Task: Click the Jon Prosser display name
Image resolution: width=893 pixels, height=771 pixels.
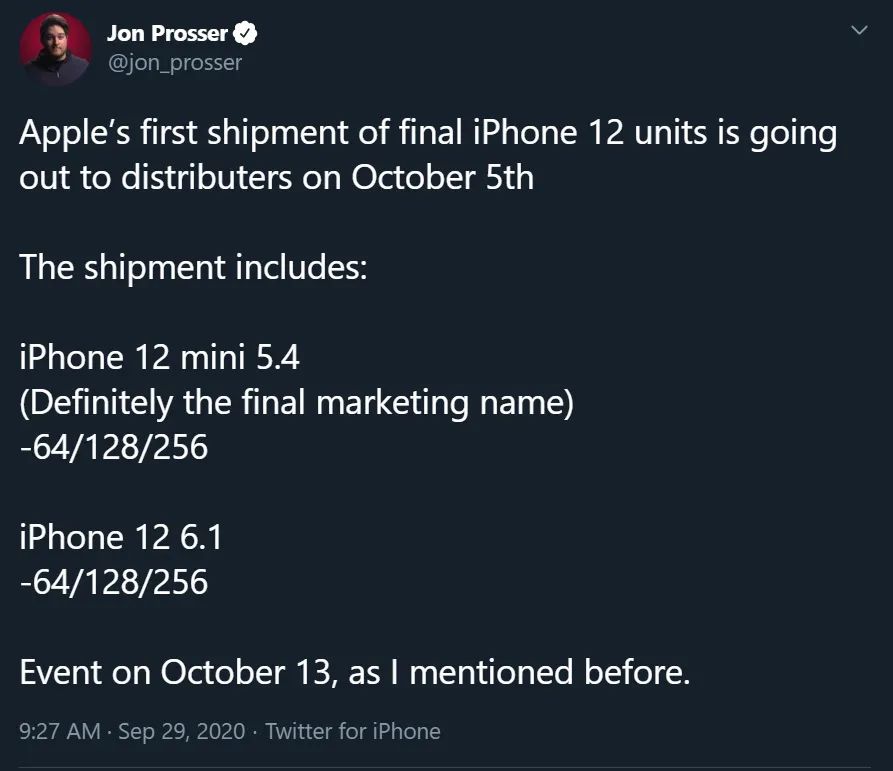Action: [167, 34]
